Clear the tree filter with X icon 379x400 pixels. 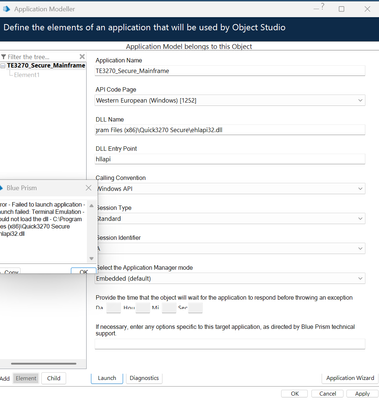[x=82, y=57]
